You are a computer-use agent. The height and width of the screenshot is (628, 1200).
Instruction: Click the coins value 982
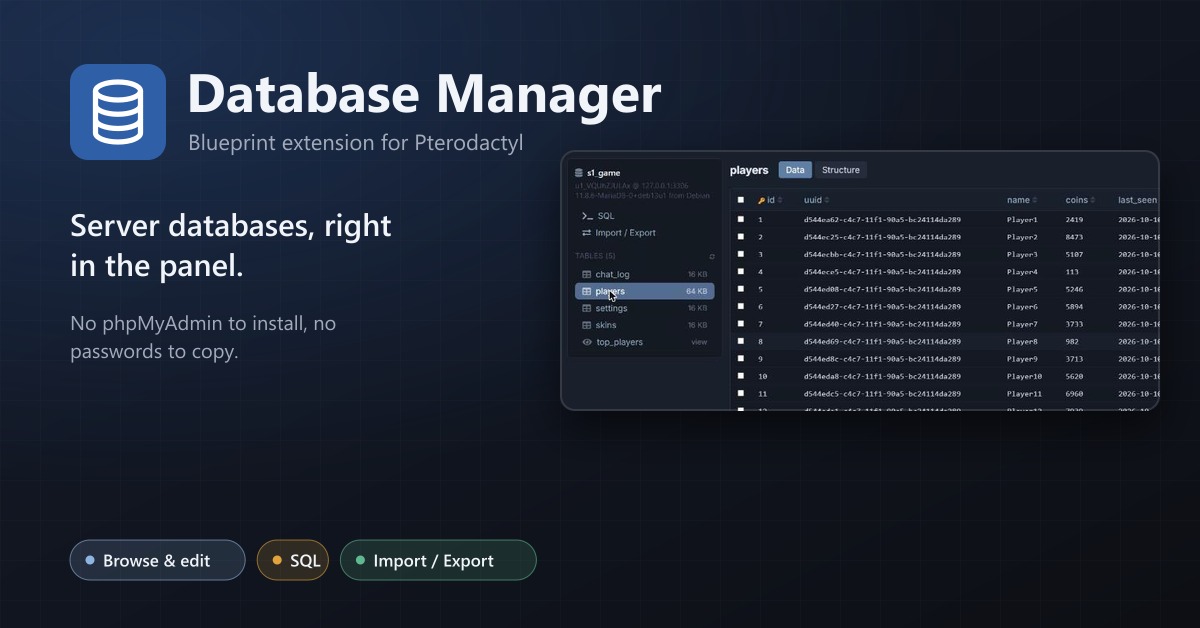coord(1072,341)
